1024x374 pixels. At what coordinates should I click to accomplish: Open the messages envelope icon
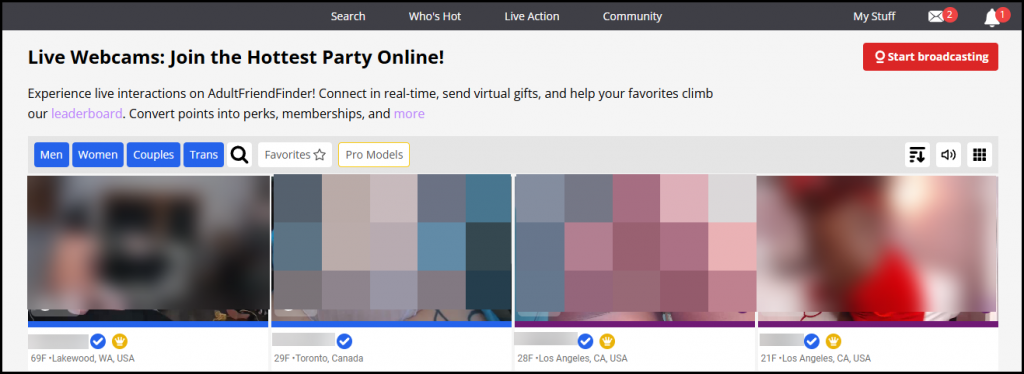(x=936, y=17)
